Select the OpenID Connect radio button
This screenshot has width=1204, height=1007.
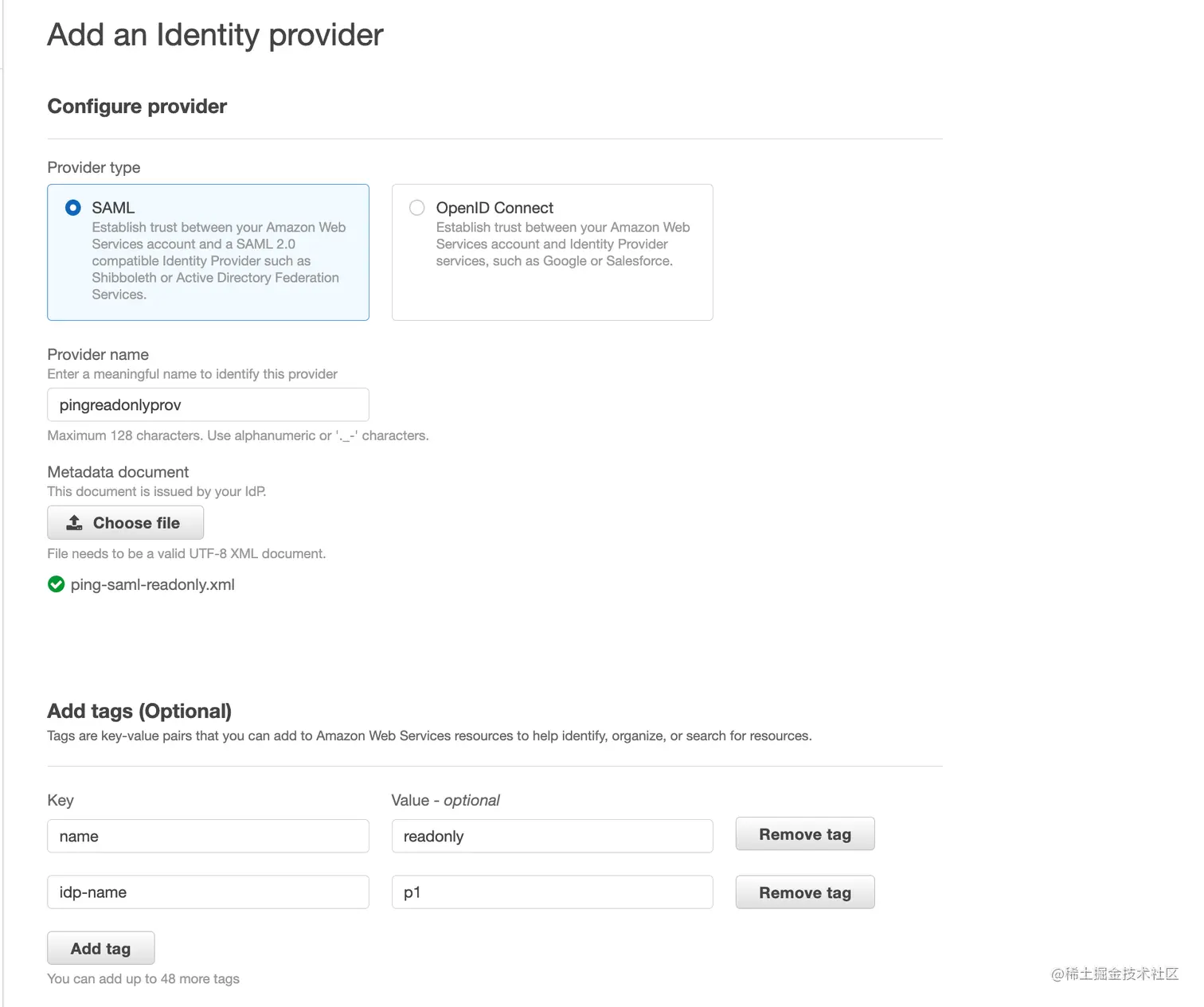click(x=416, y=208)
